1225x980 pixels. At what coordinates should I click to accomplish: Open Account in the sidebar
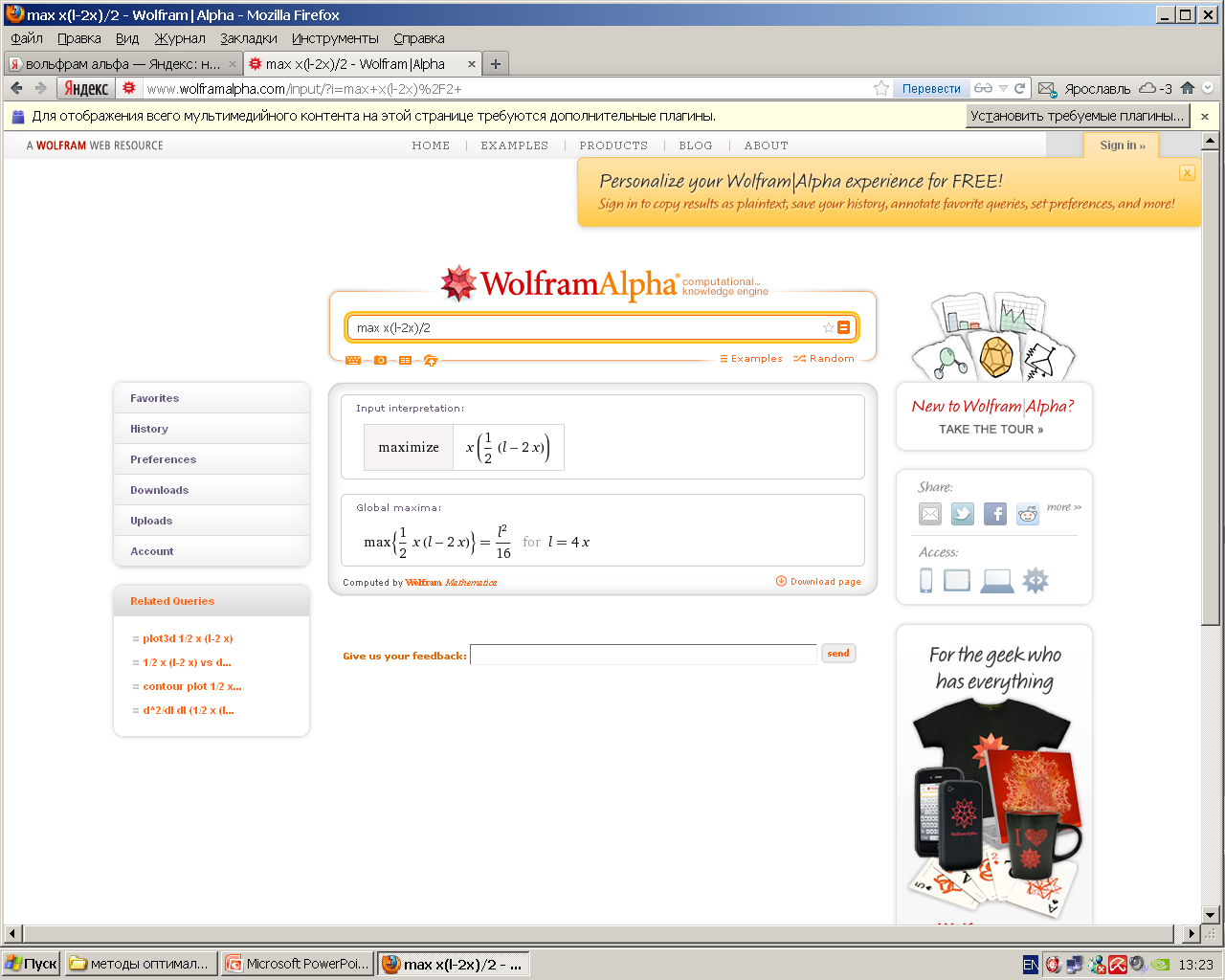[x=212, y=551]
